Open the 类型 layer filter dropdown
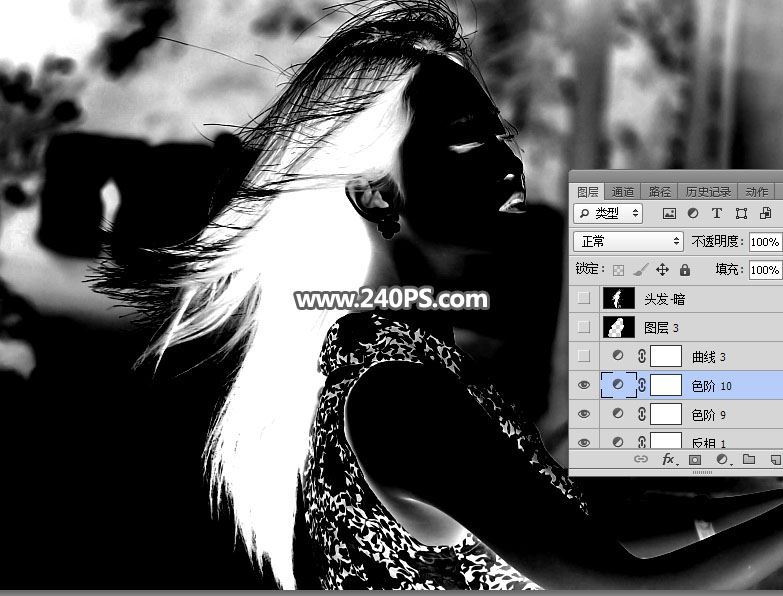 click(608, 214)
